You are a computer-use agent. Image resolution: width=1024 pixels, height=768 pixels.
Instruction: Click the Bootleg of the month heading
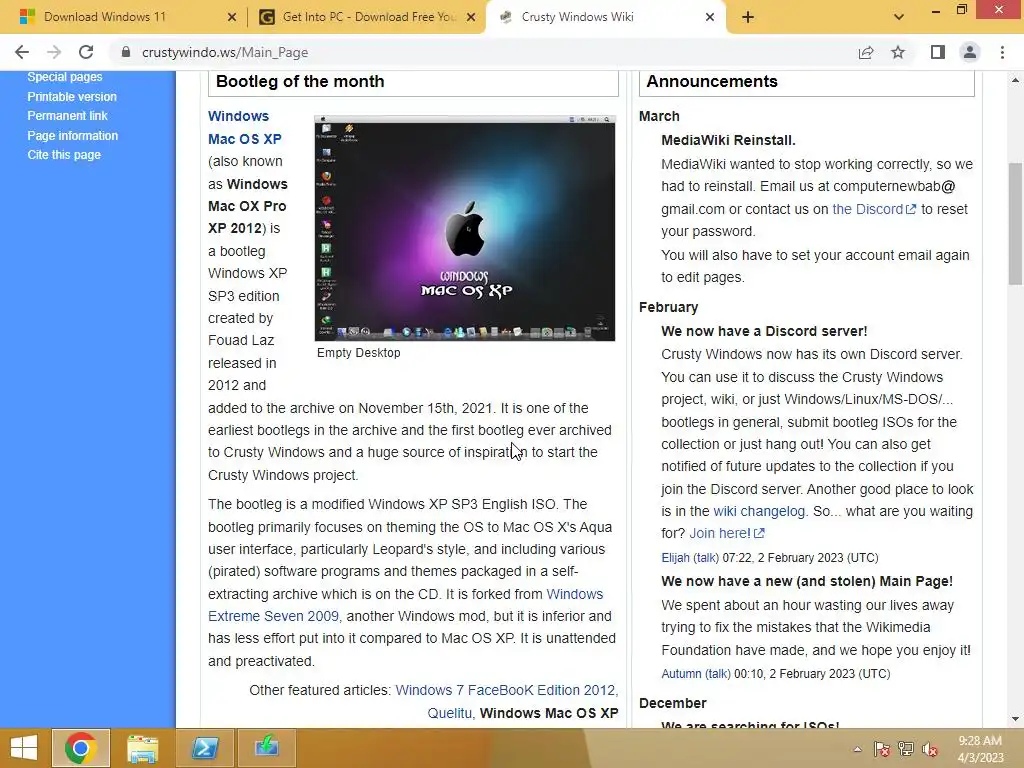click(x=300, y=82)
